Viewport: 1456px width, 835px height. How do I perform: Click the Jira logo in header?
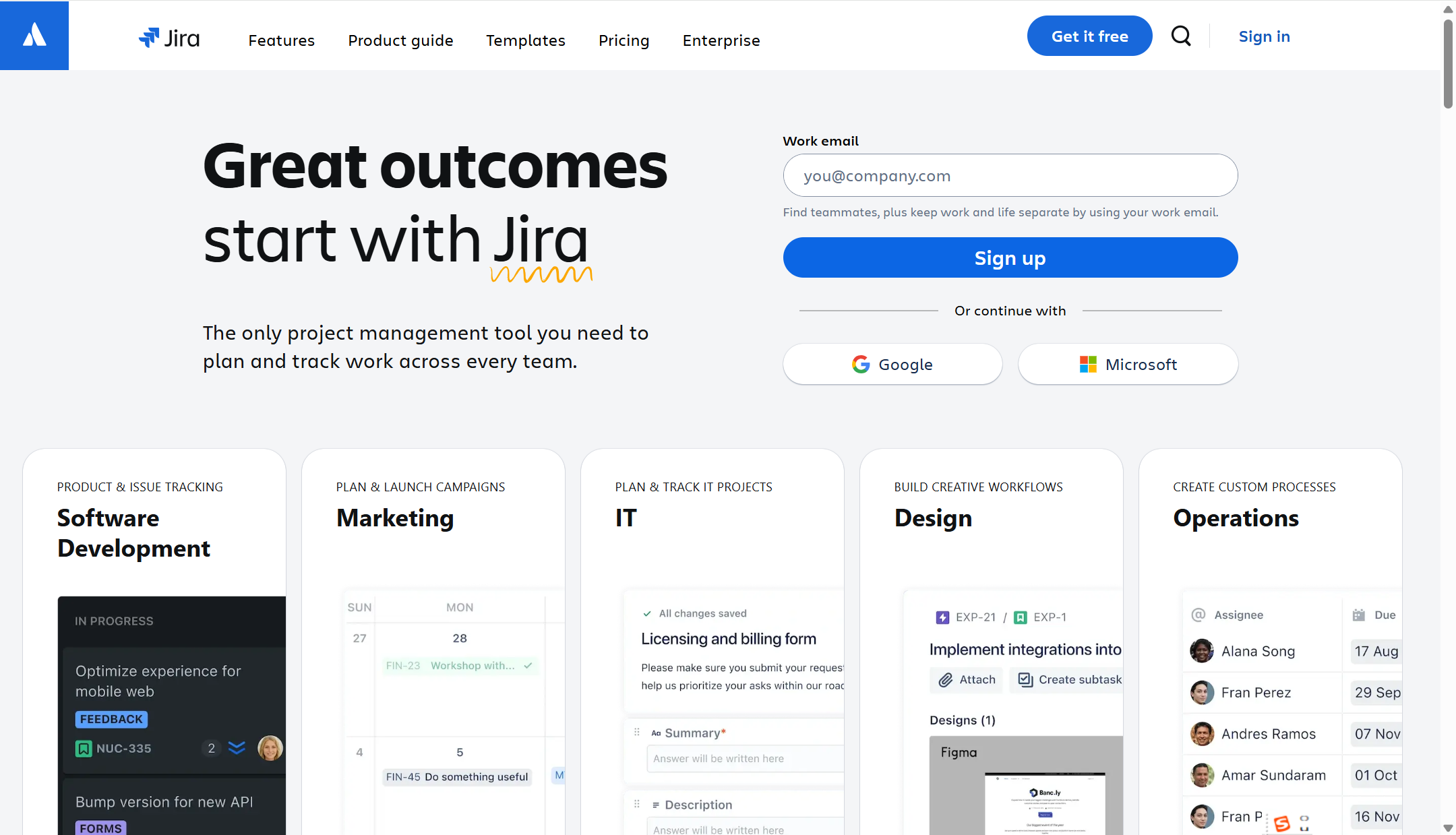click(x=169, y=38)
